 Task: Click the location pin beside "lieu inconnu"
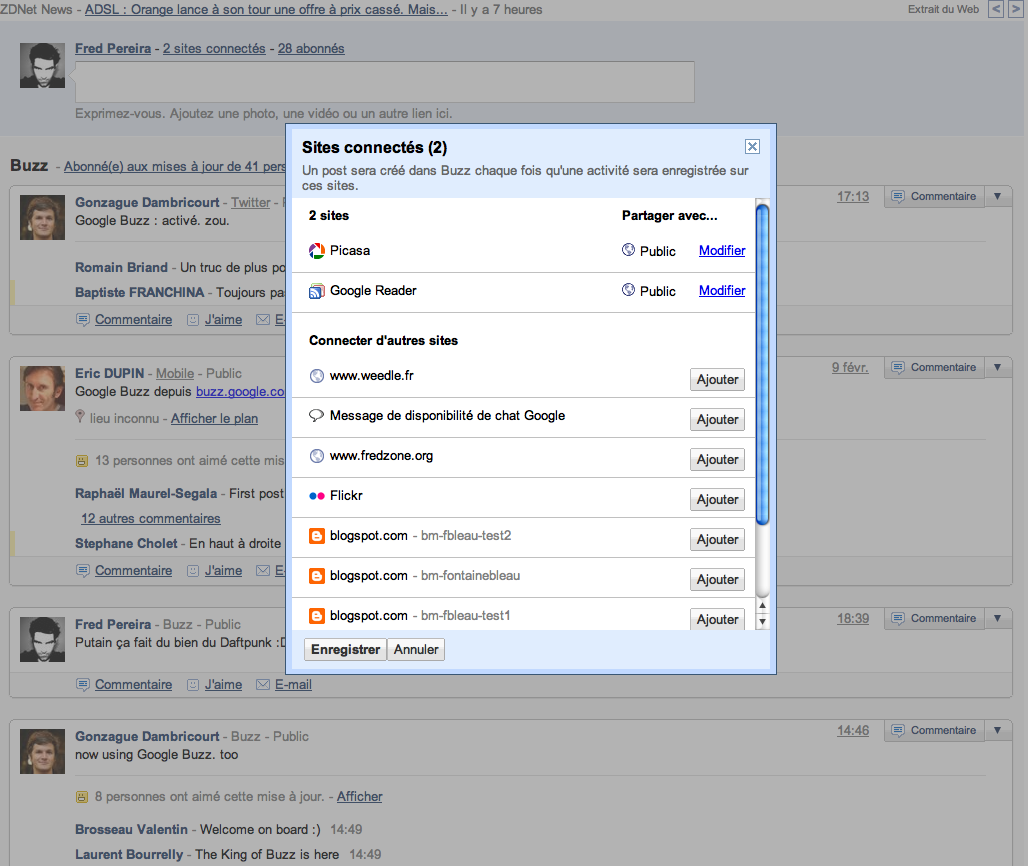[x=80, y=416]
